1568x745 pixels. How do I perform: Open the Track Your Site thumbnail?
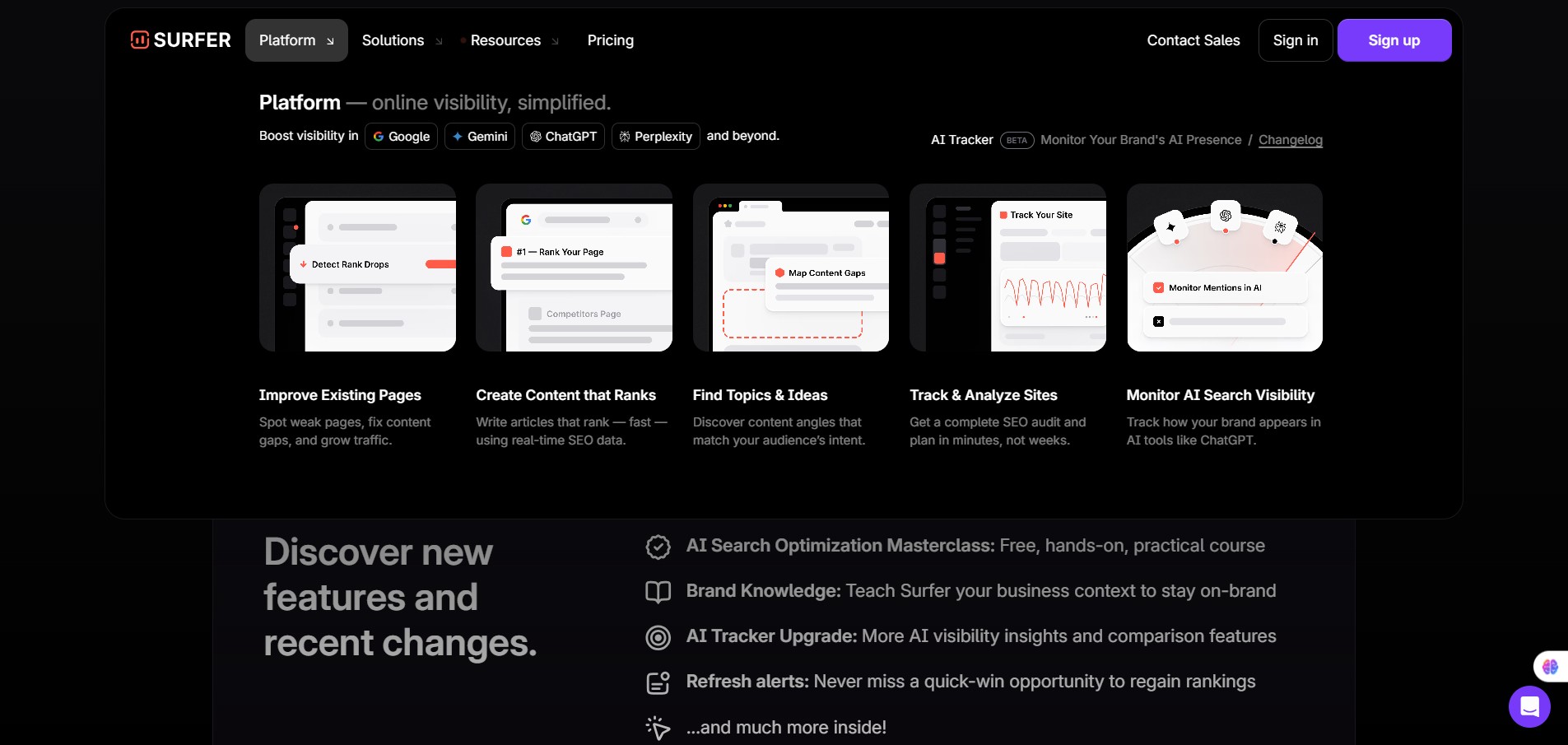point(1007,268)
